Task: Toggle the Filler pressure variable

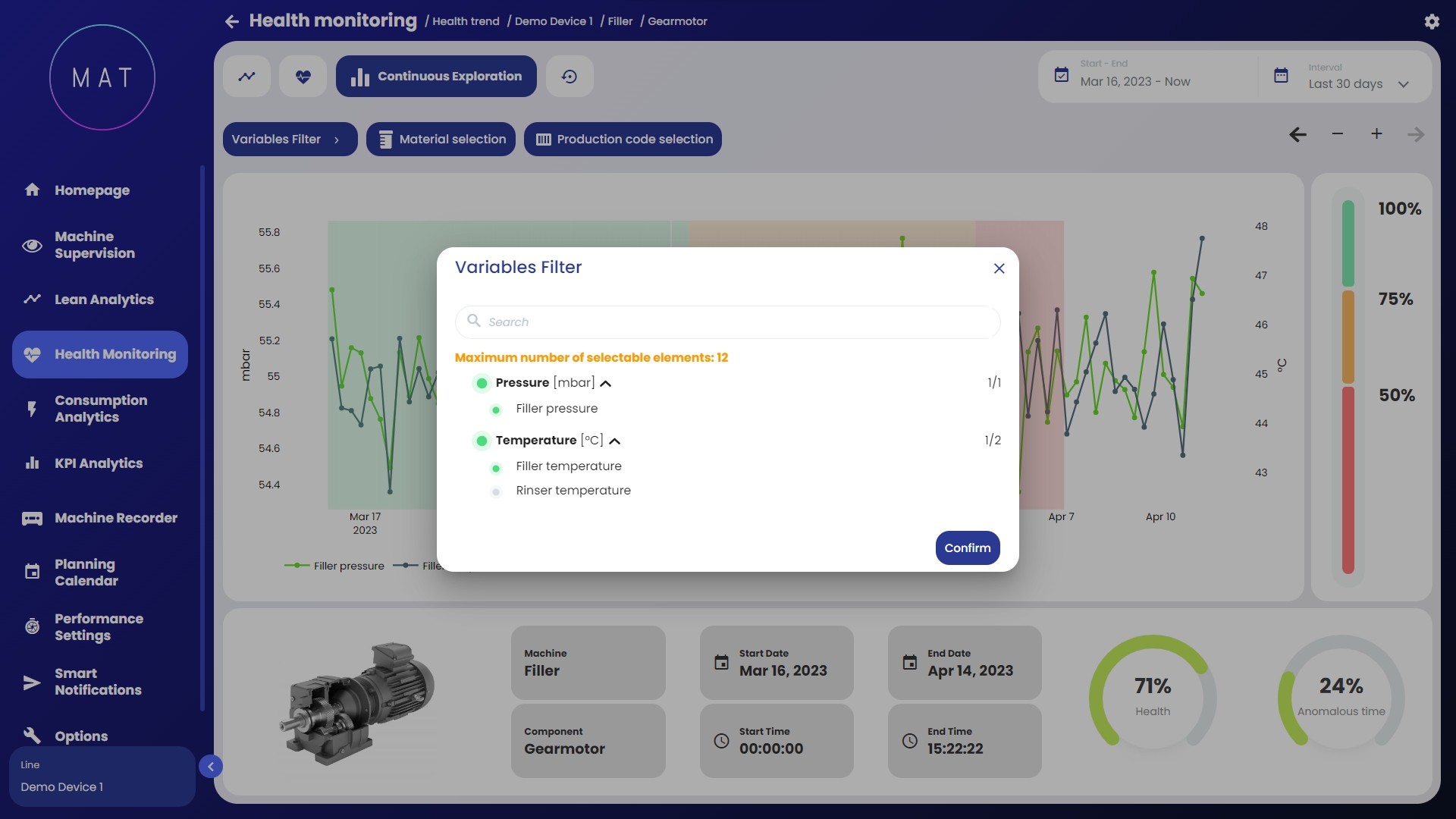Action: click(496, 410)
